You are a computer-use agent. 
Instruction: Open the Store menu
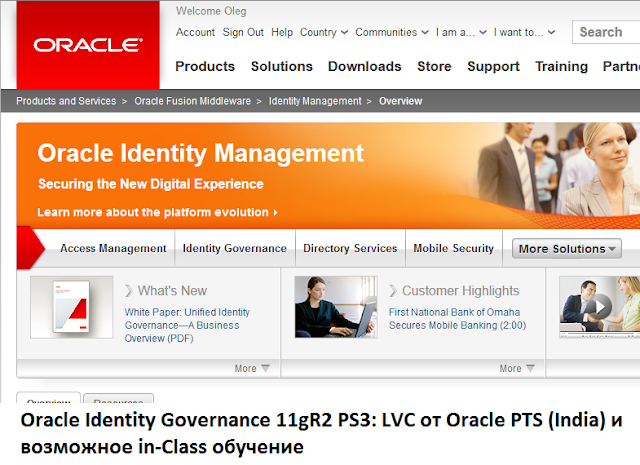point(434,66)
